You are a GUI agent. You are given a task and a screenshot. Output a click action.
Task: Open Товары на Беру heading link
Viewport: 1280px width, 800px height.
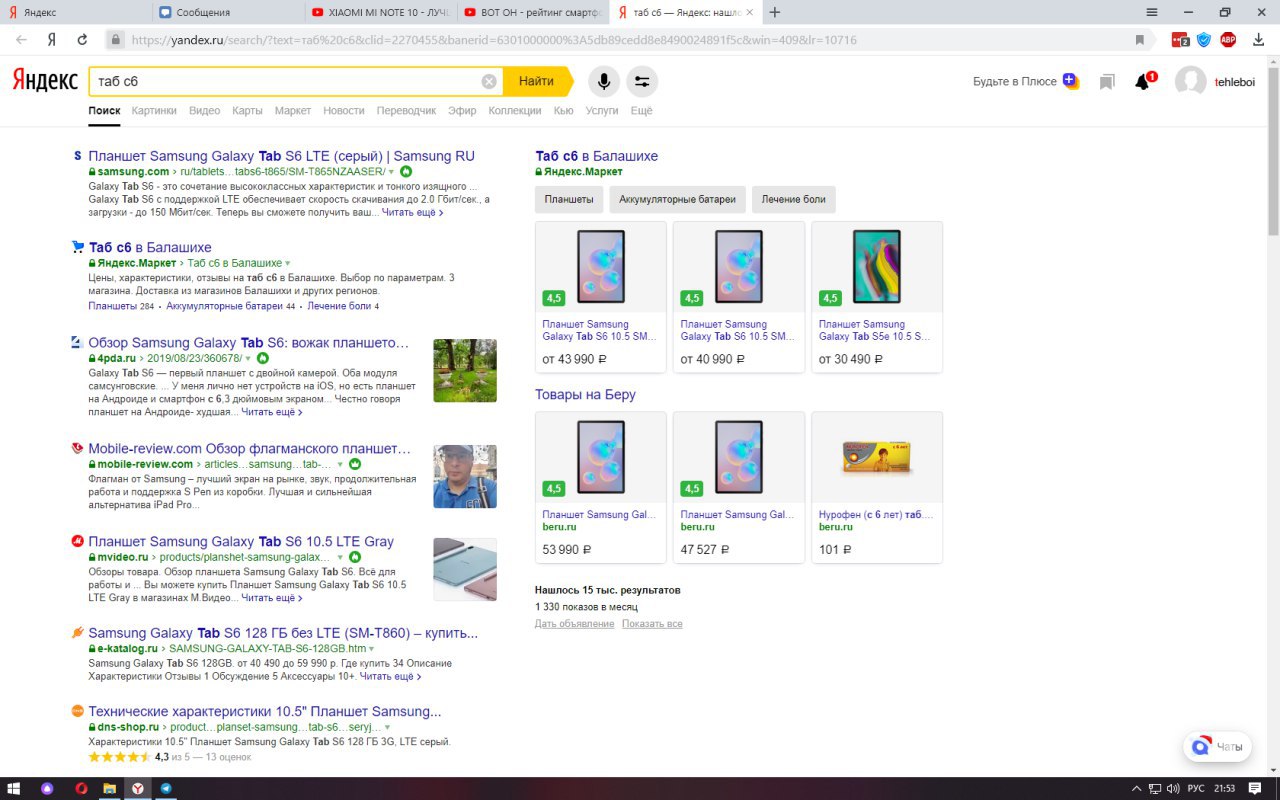tap(585, 395)
